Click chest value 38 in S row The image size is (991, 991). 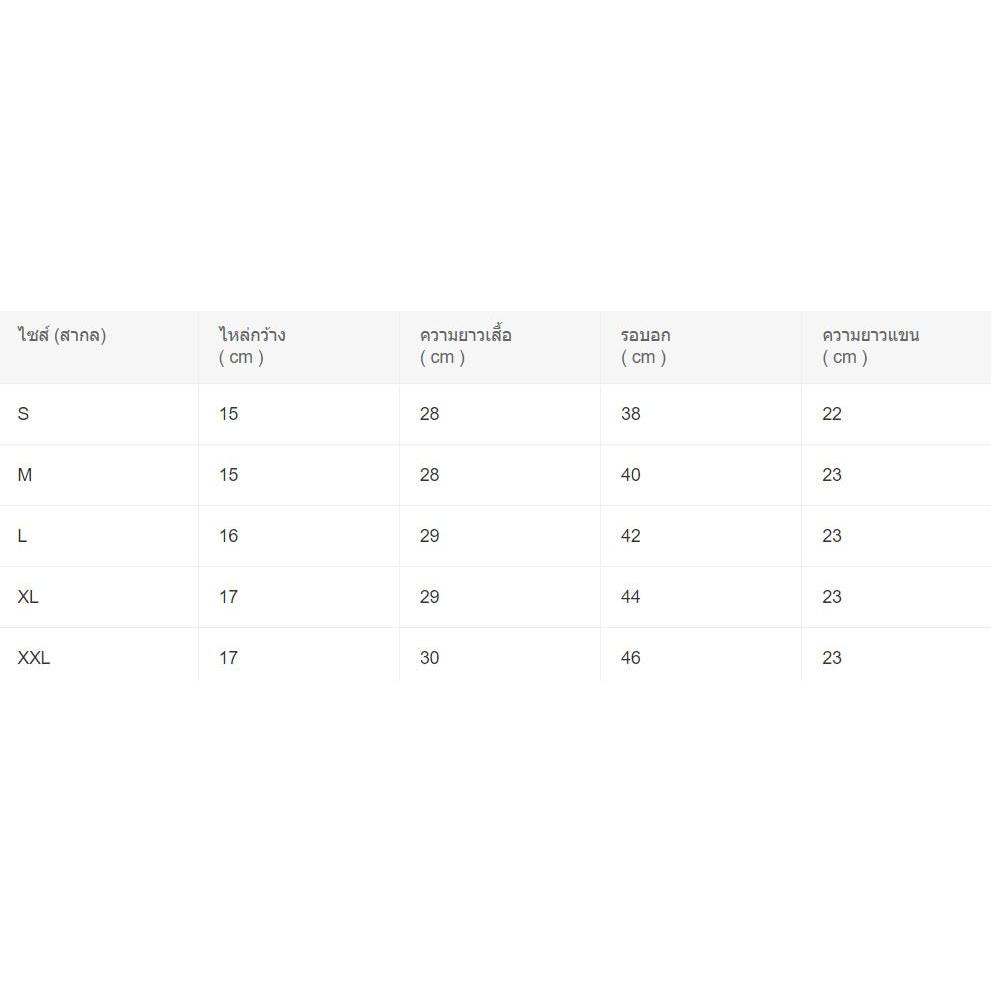(x=631, y=414)
